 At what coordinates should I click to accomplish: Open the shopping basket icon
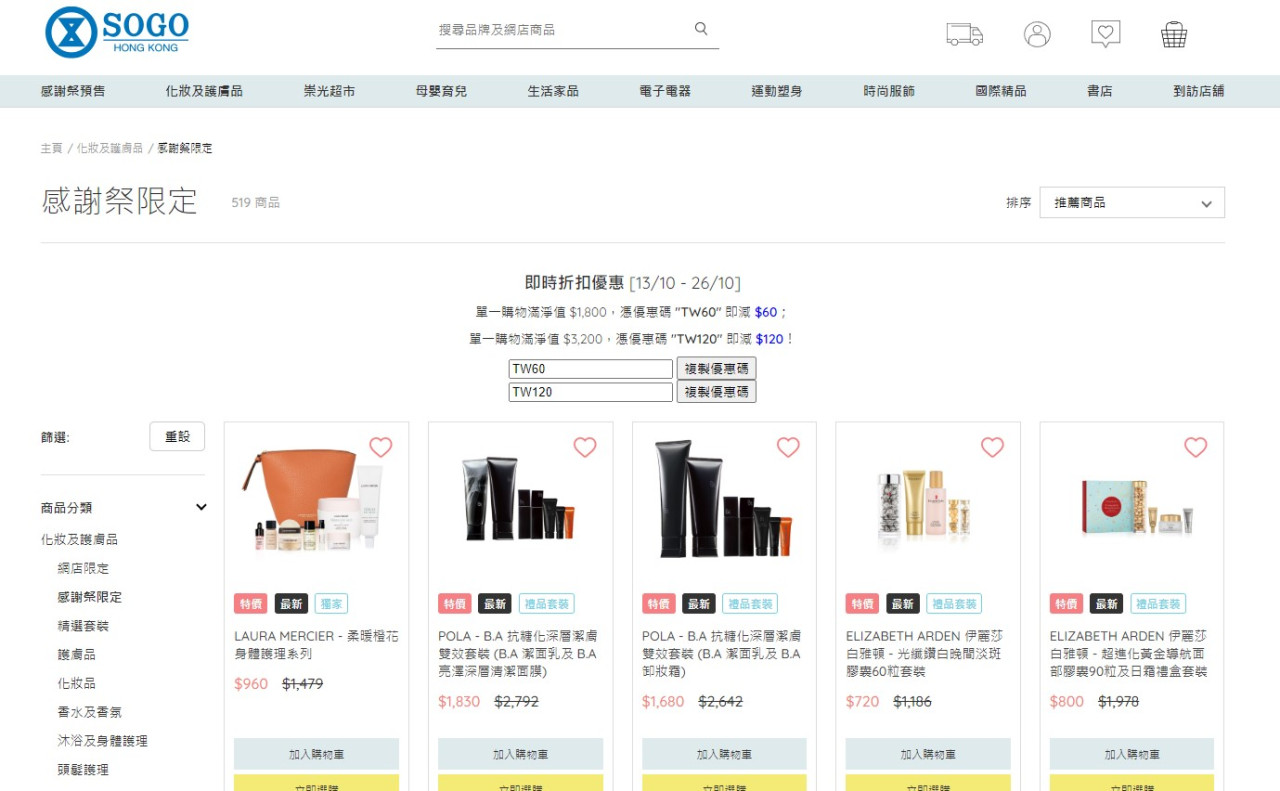tap(1174, 35)
